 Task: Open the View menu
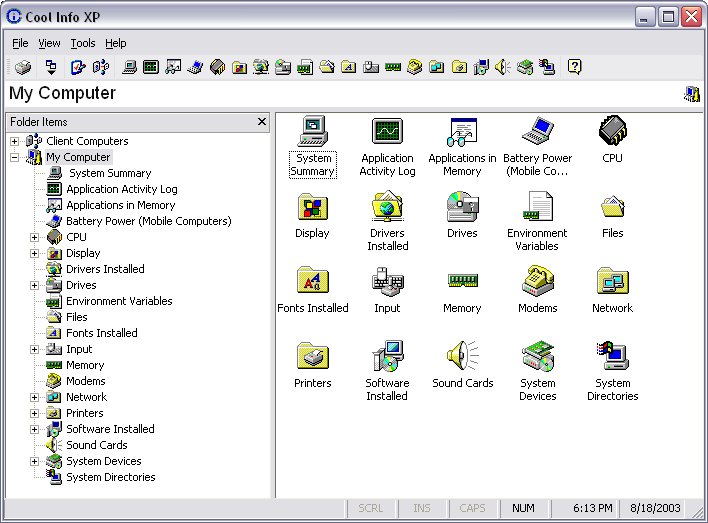[x=49, y=43]
